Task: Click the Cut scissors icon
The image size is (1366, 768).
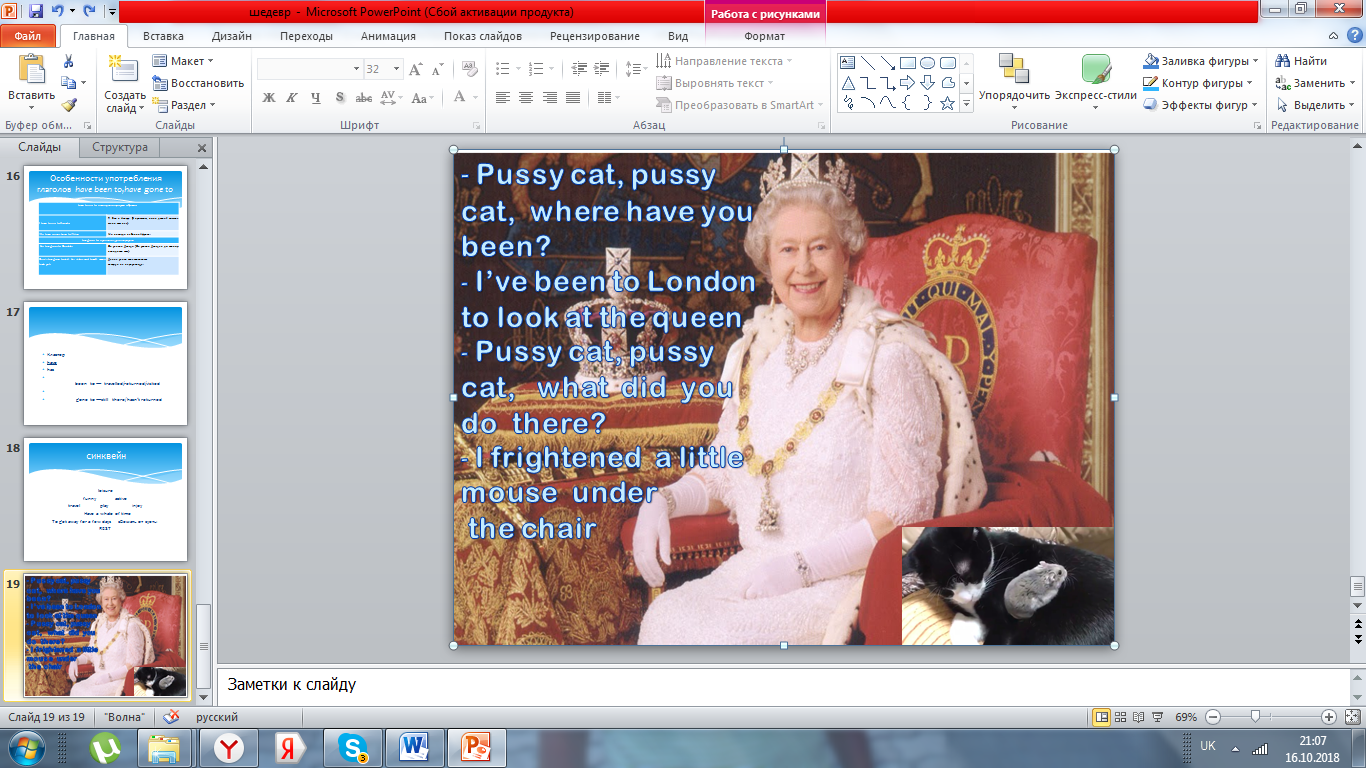Action: click(x=68, y=61)
